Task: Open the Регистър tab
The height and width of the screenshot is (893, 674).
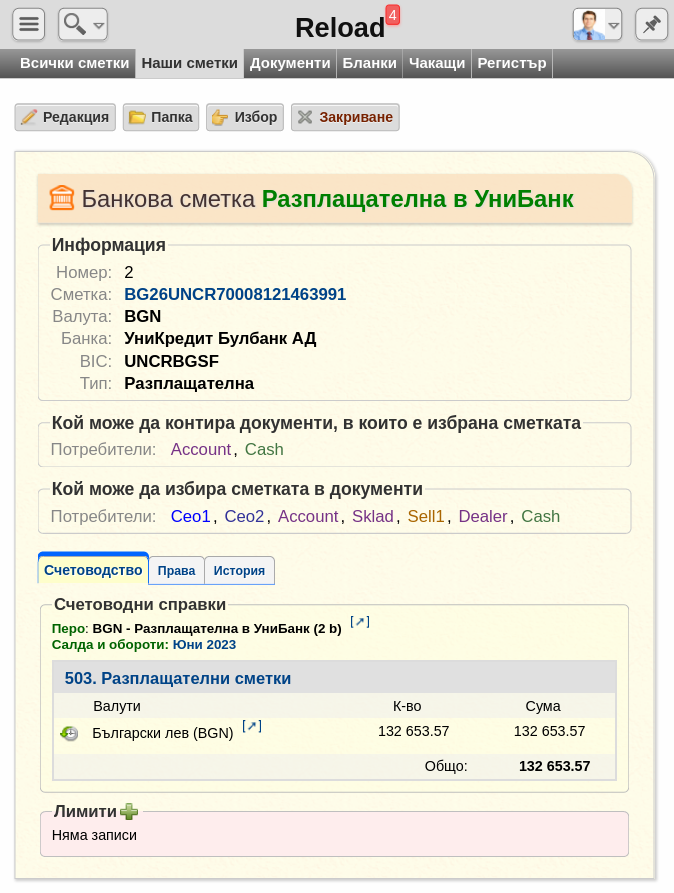Action: (x=512, y=63)
